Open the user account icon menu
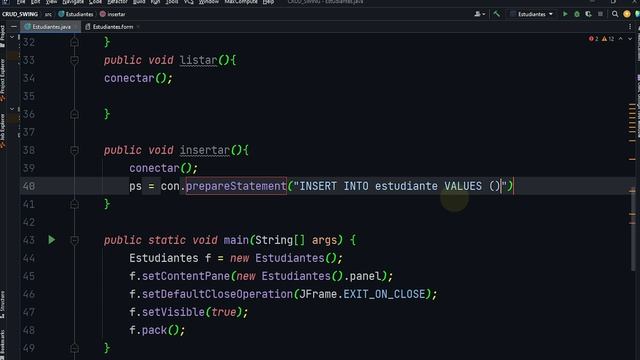 (479, 14)
